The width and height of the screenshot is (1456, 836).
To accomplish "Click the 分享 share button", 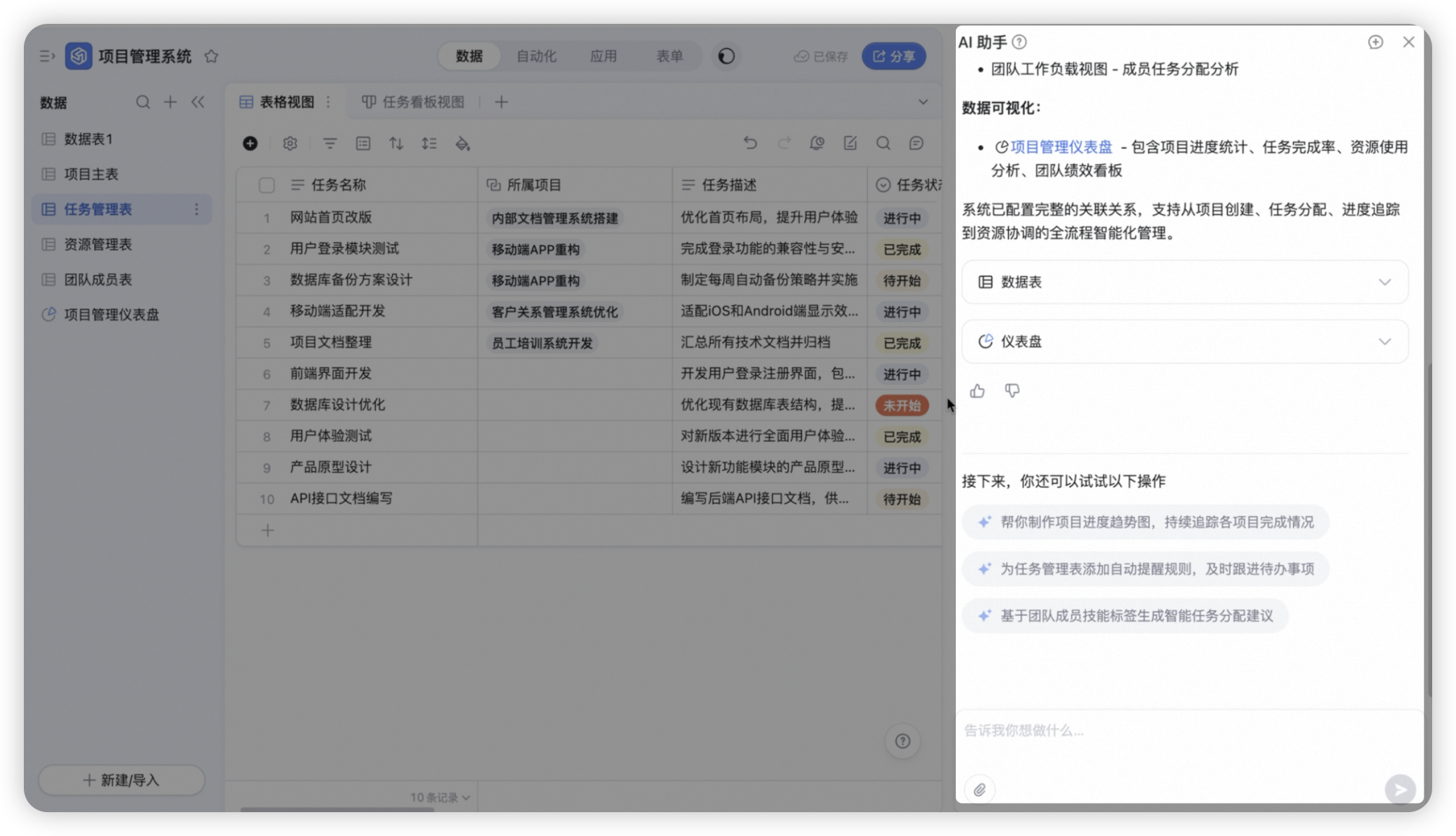I will [x=894, y=56].
